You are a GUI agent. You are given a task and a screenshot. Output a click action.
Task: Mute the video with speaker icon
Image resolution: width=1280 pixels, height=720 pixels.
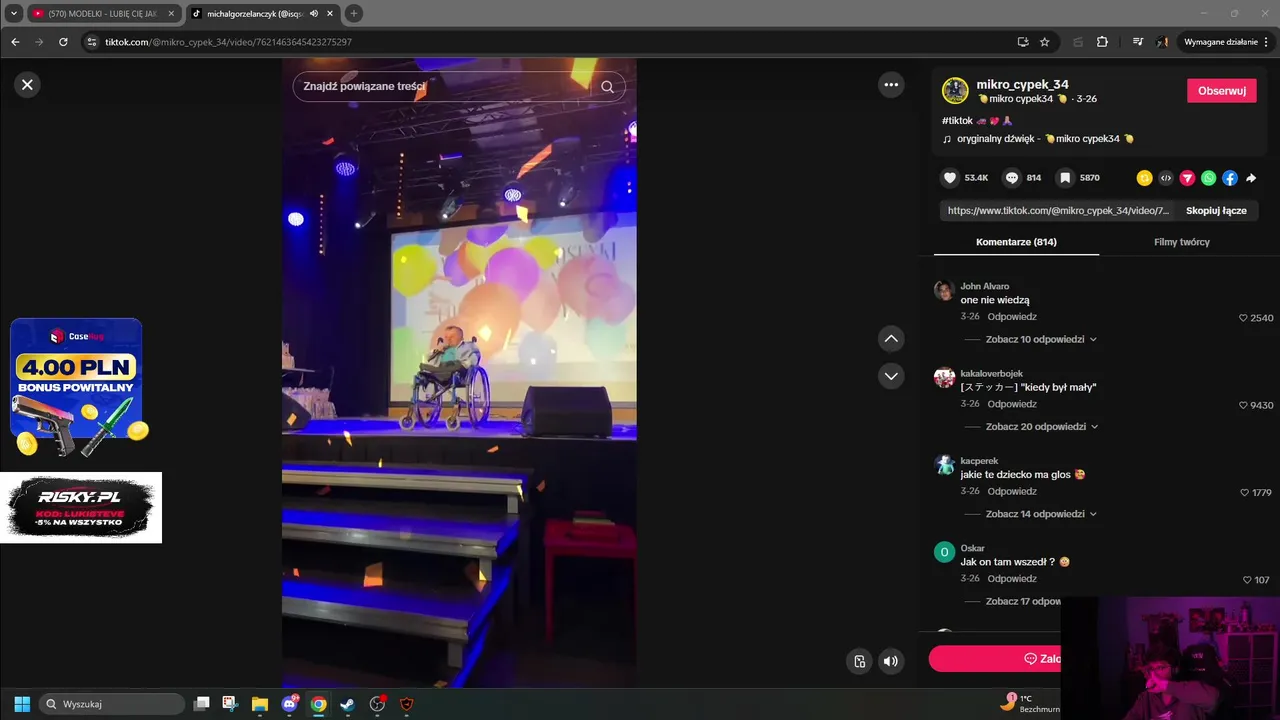pyautogui.click(x=890, y=661)
